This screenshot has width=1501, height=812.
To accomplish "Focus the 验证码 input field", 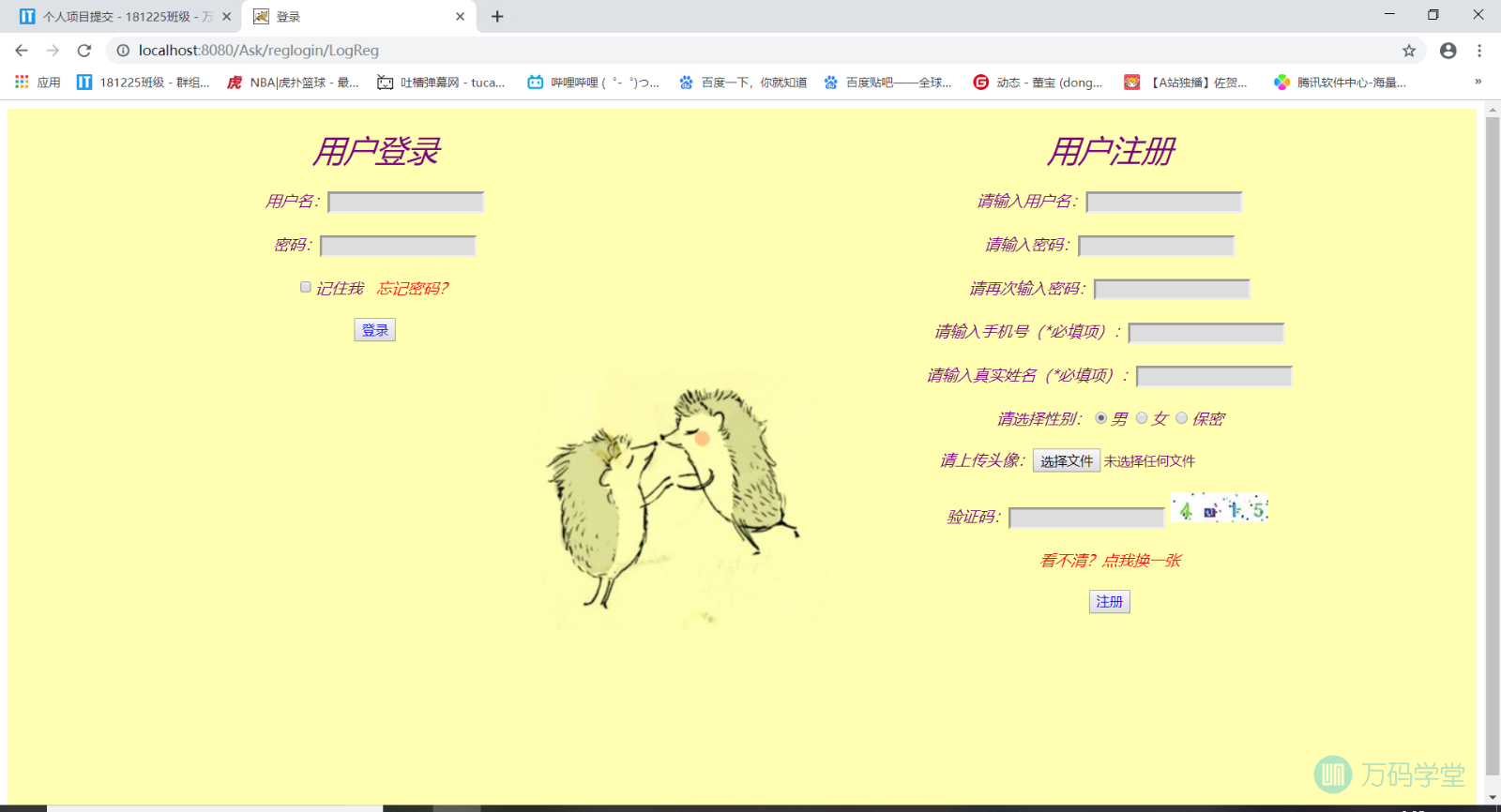I will coord(1087,518).
